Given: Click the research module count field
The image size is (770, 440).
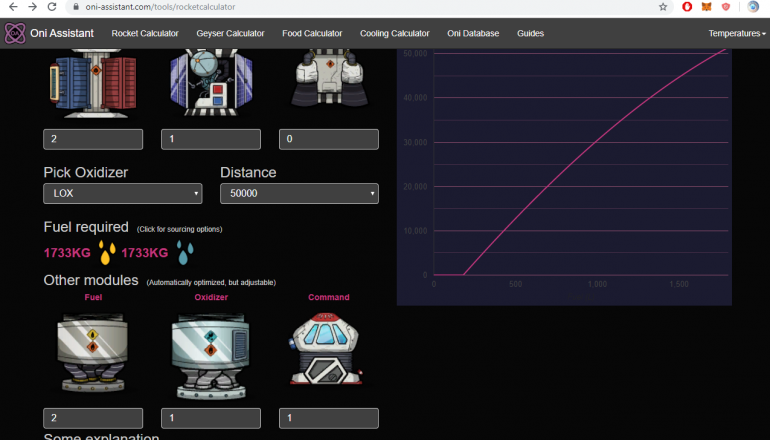Looking at the screenshot, I should (x=211, y=139).
